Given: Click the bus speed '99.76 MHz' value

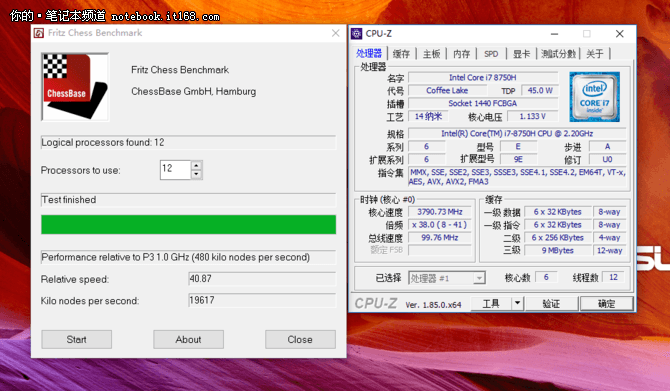Looking at the screenshot, I should (x=440, y=237).
